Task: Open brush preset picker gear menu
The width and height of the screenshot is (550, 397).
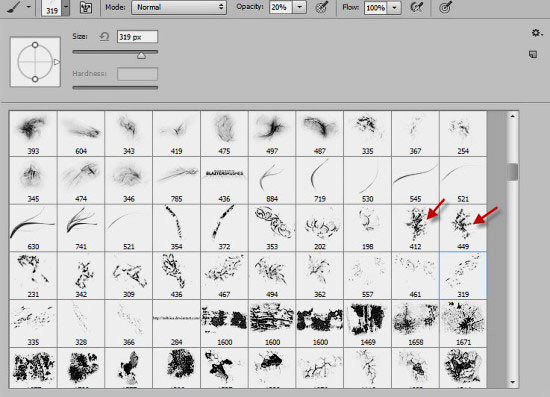Action: point(536,33)
